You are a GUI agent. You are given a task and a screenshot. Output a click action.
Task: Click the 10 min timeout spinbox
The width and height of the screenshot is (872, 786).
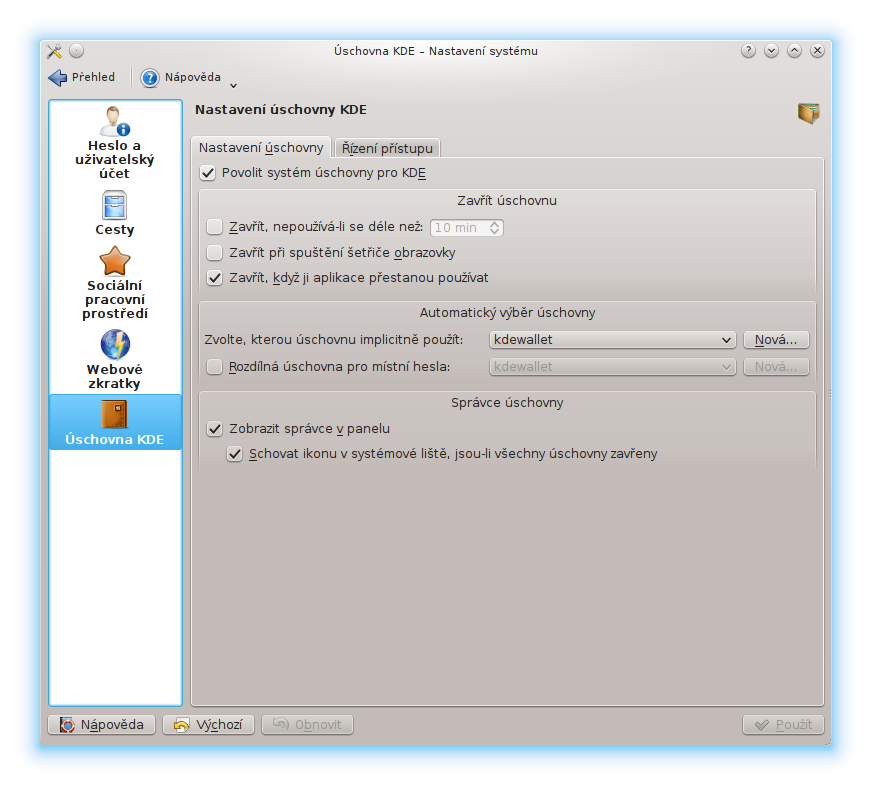(467, 228)
